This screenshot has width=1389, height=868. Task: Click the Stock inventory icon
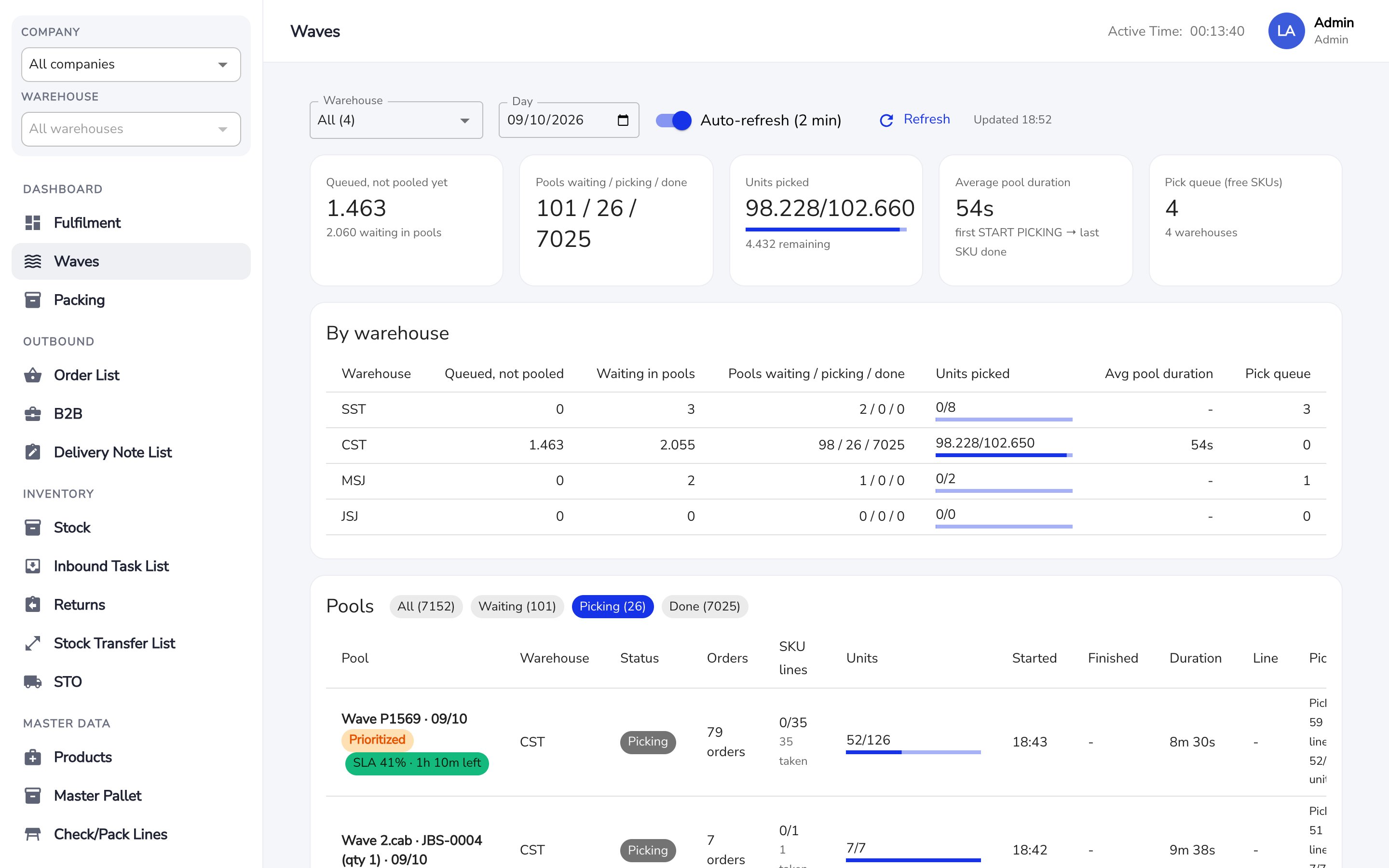(33, 527)
